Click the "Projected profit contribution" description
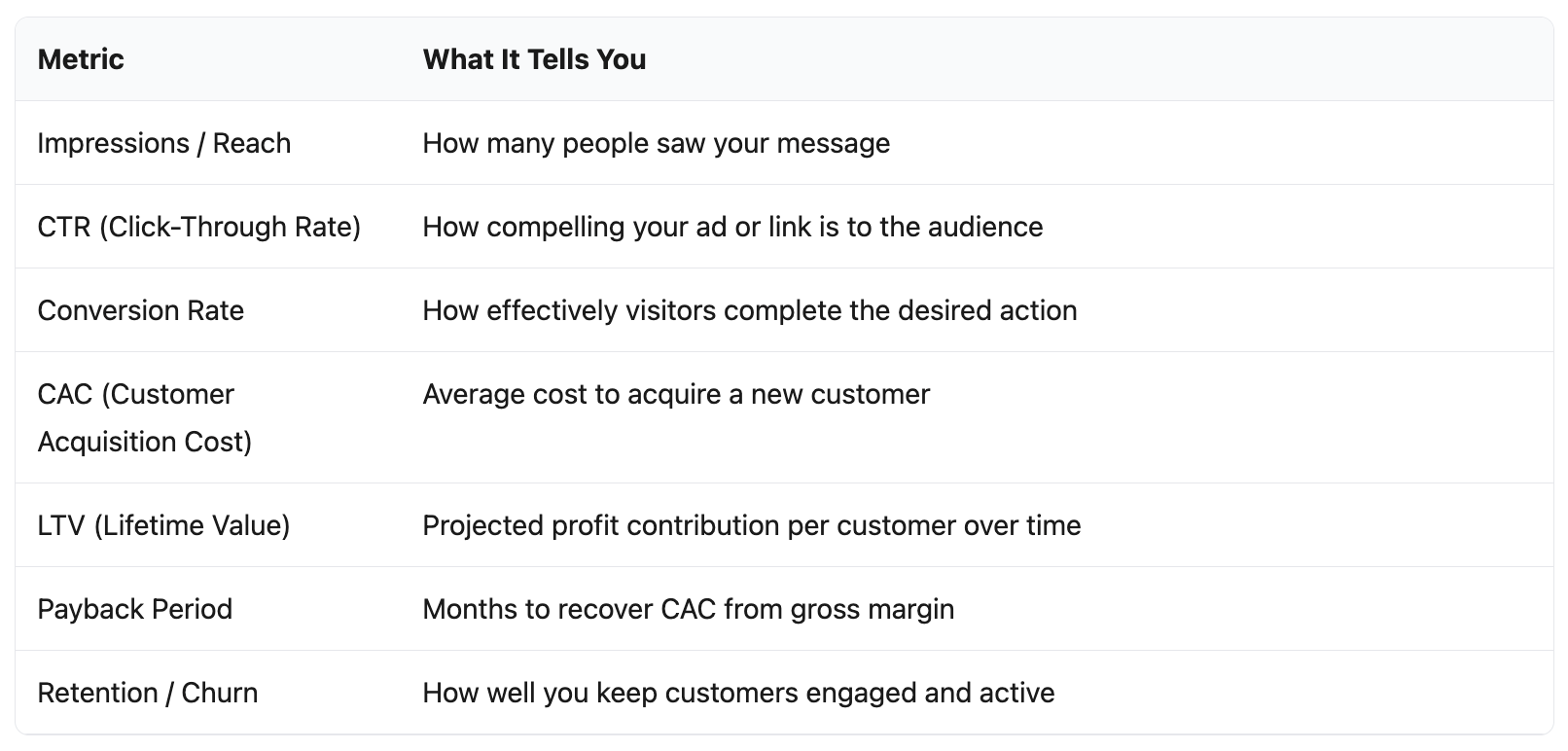Screen dimensions: 1568x751 (x=751, y=525)
